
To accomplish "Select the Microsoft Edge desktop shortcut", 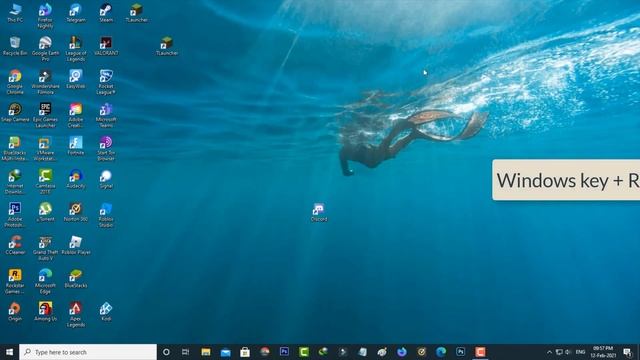I will click(x=45, y=281).
